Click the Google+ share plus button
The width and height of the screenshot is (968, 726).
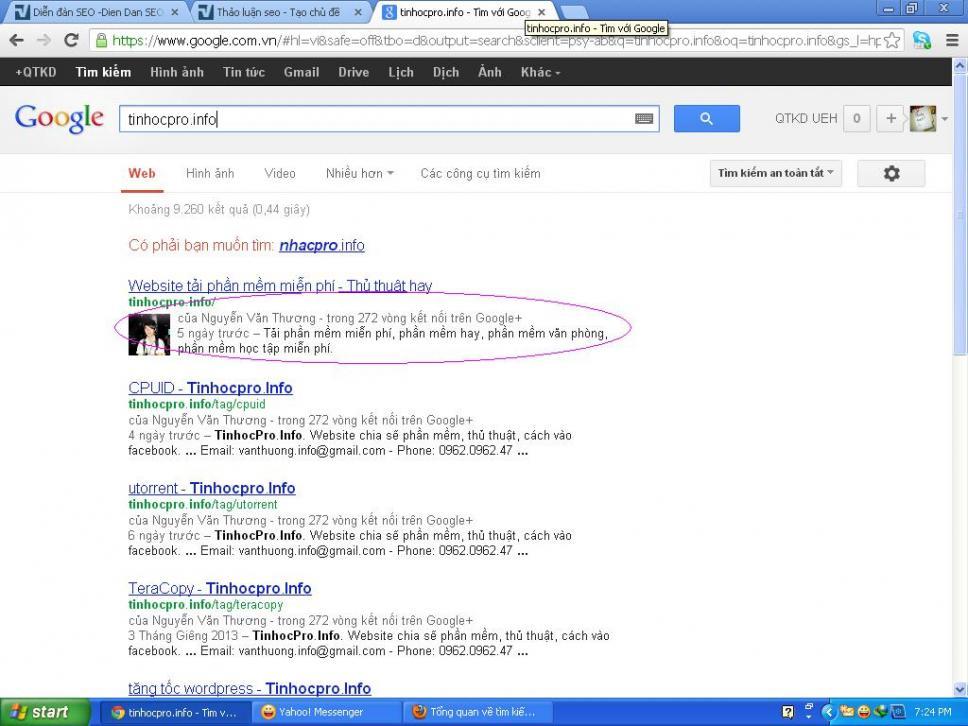point(890,119)
